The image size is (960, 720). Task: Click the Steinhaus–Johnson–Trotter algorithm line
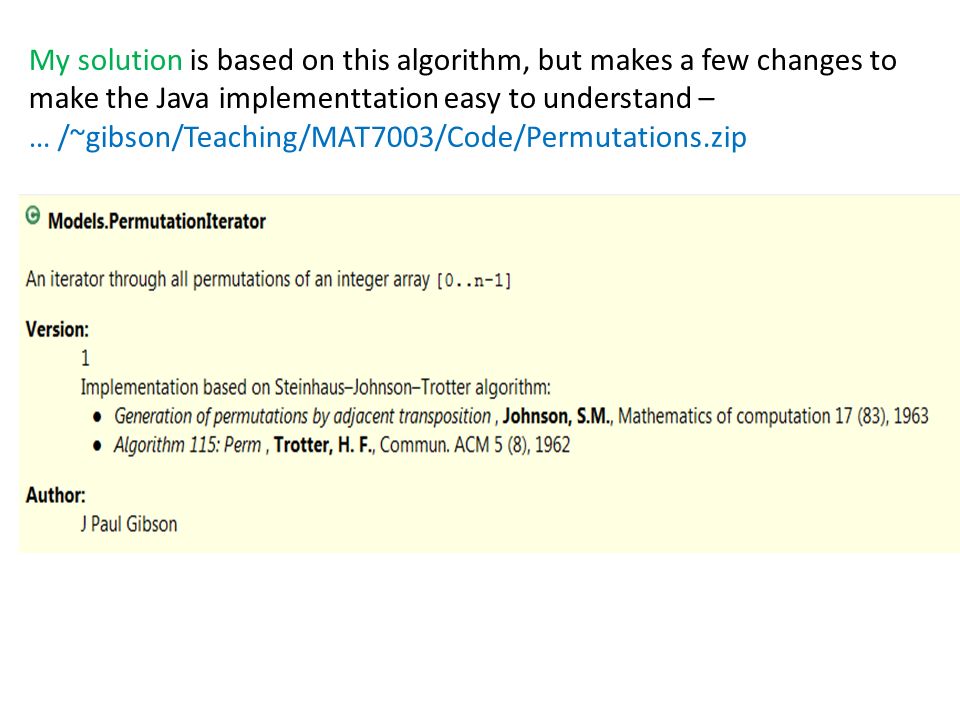[315, 388]
